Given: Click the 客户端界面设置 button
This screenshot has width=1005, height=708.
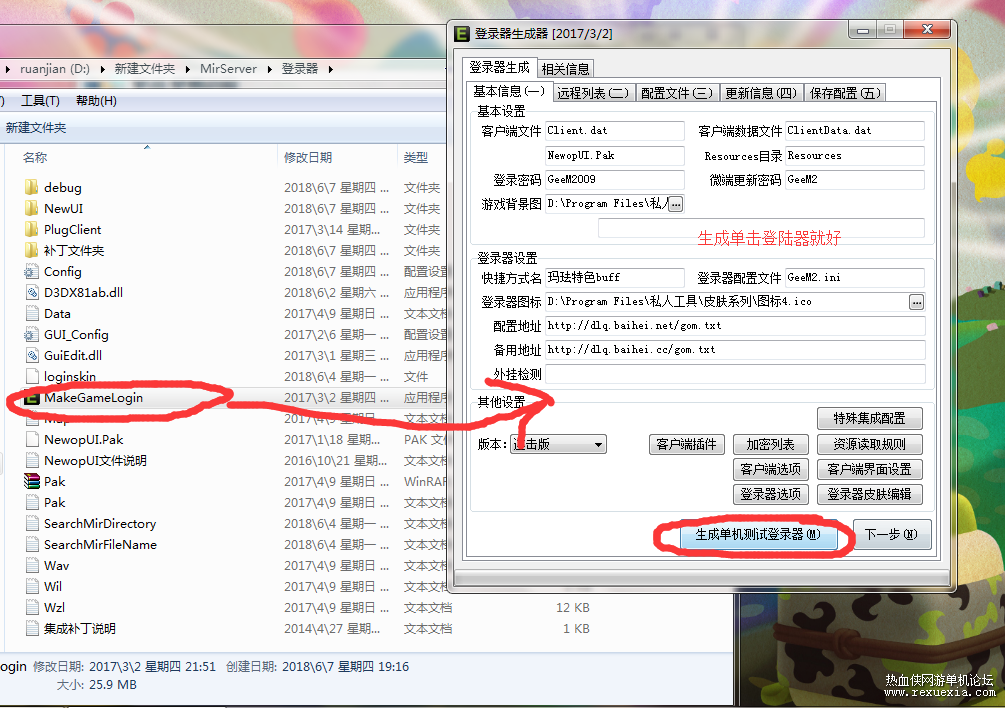Looking at the screenshot, I should point(870,469).
